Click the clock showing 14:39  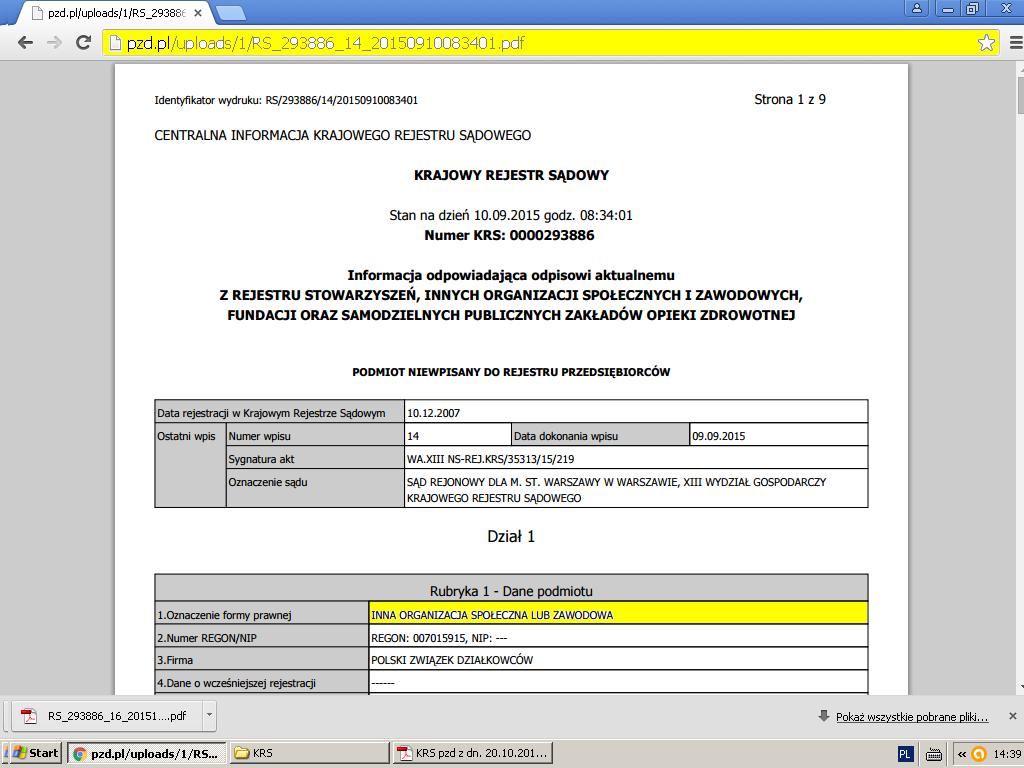pos(1007,754)
